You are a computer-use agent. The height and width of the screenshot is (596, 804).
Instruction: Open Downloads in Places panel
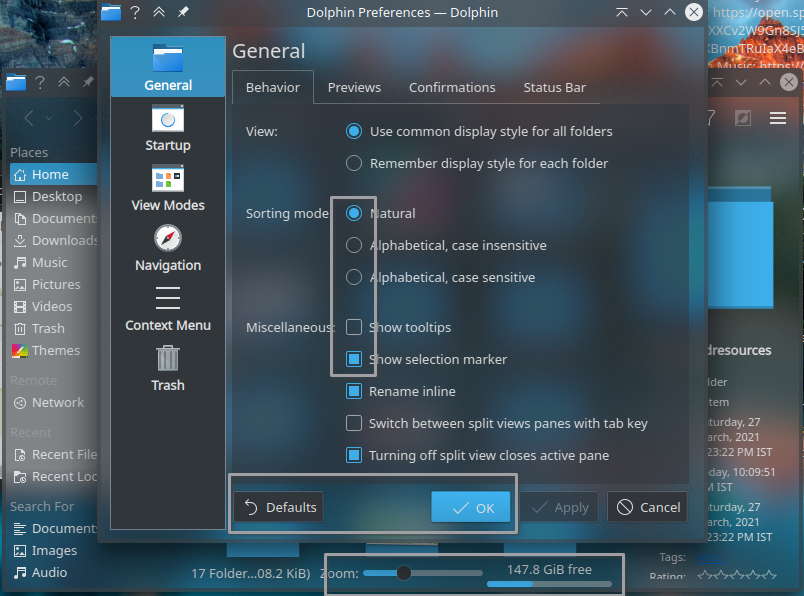click(x=53, y=241)
